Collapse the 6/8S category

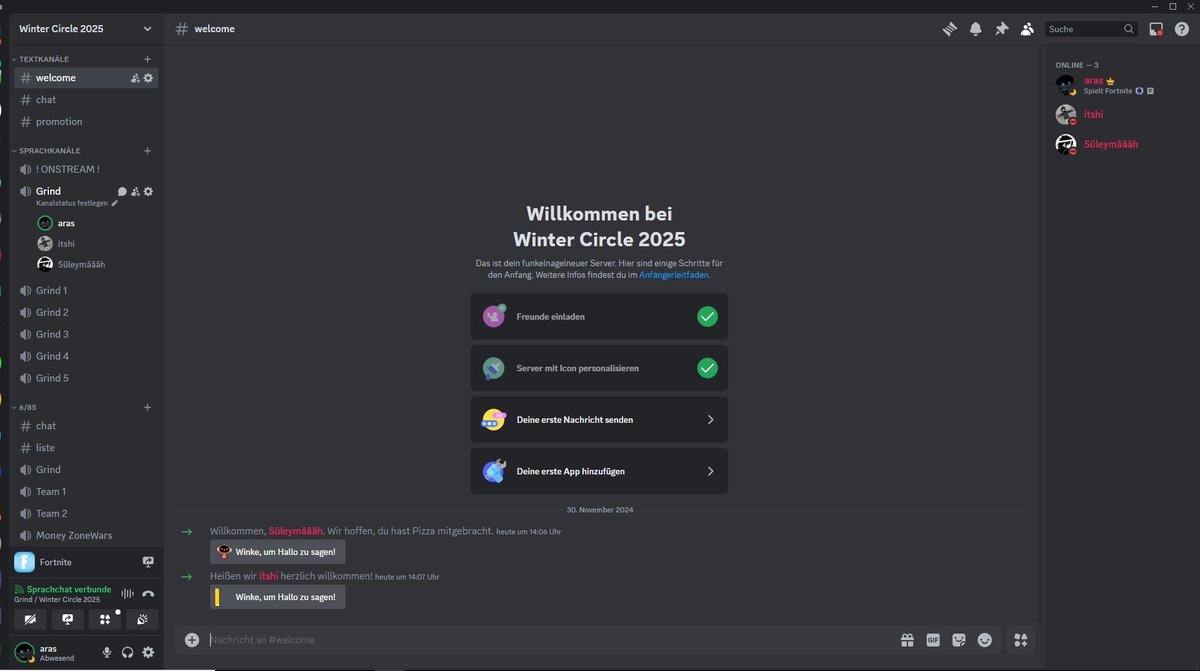click(x=27, y=408)
